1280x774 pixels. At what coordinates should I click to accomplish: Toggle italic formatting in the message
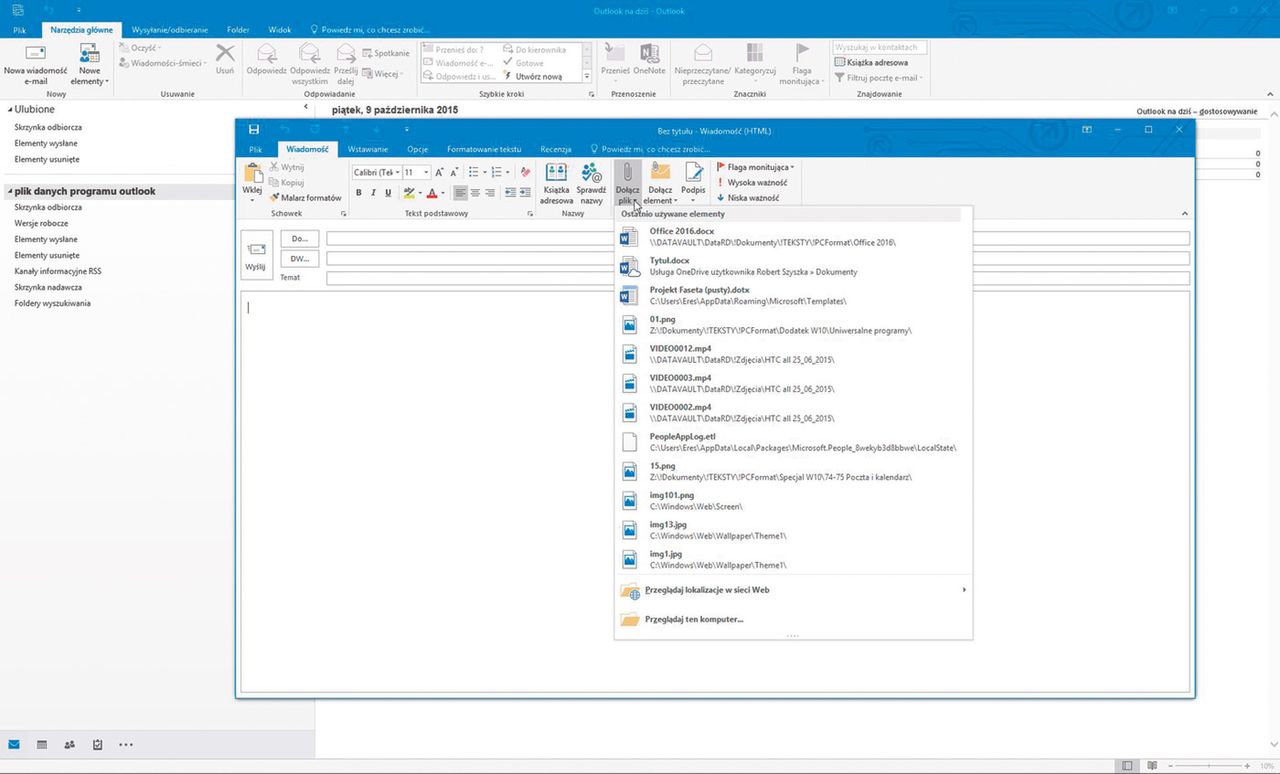coord(373,193)
